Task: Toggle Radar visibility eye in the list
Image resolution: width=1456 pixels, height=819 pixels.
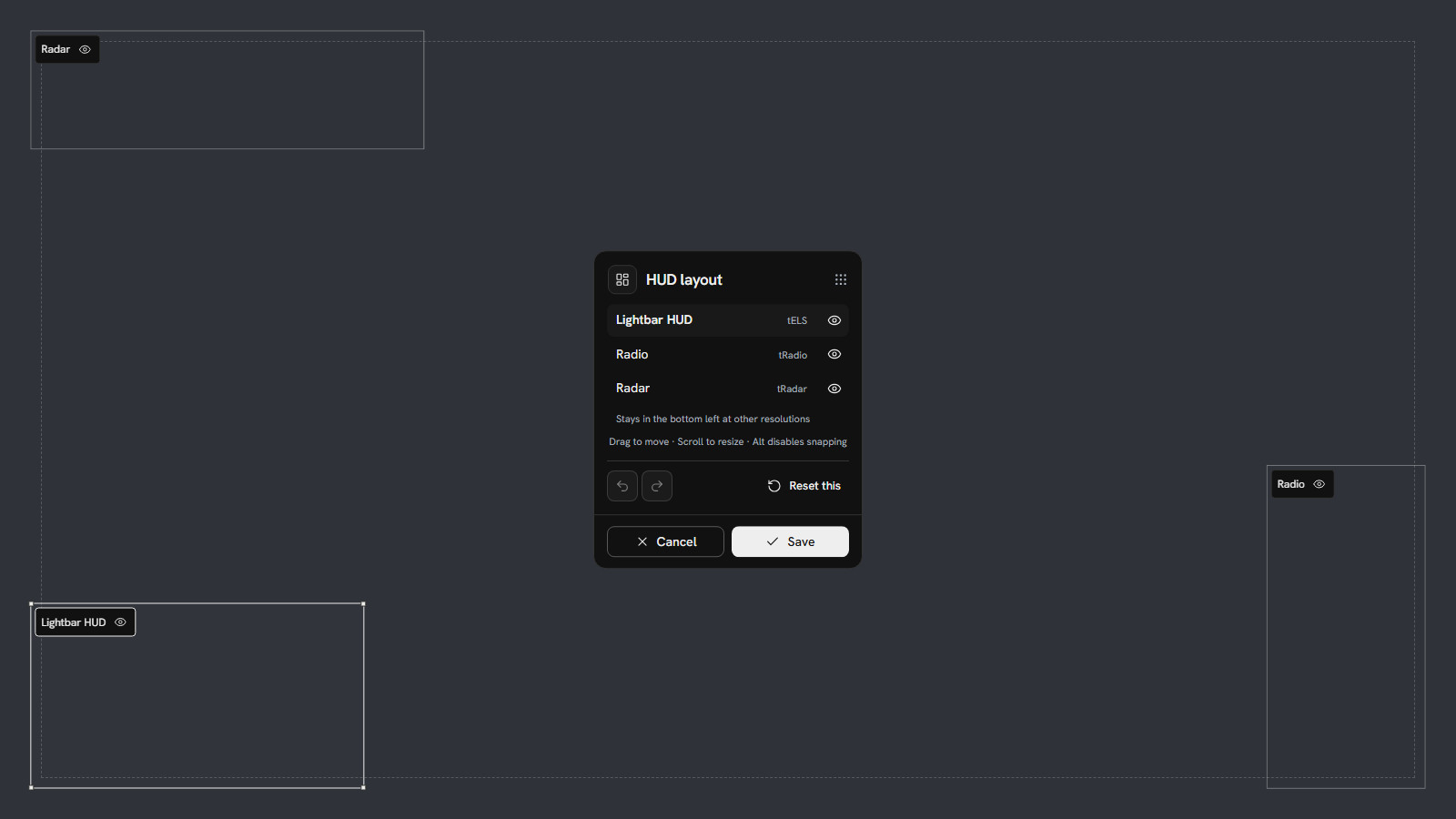Action: pos(834,389)
